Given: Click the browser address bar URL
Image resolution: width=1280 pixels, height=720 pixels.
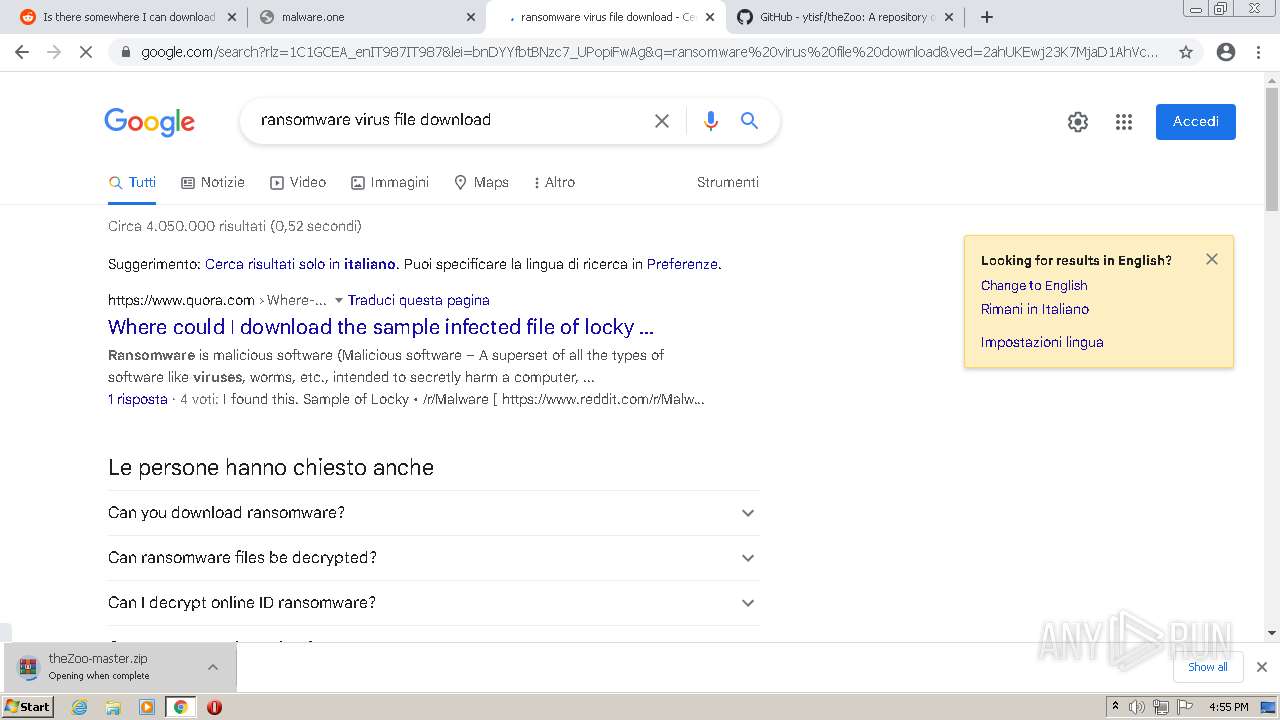Looking at the screenshot, I should (650, 52).
